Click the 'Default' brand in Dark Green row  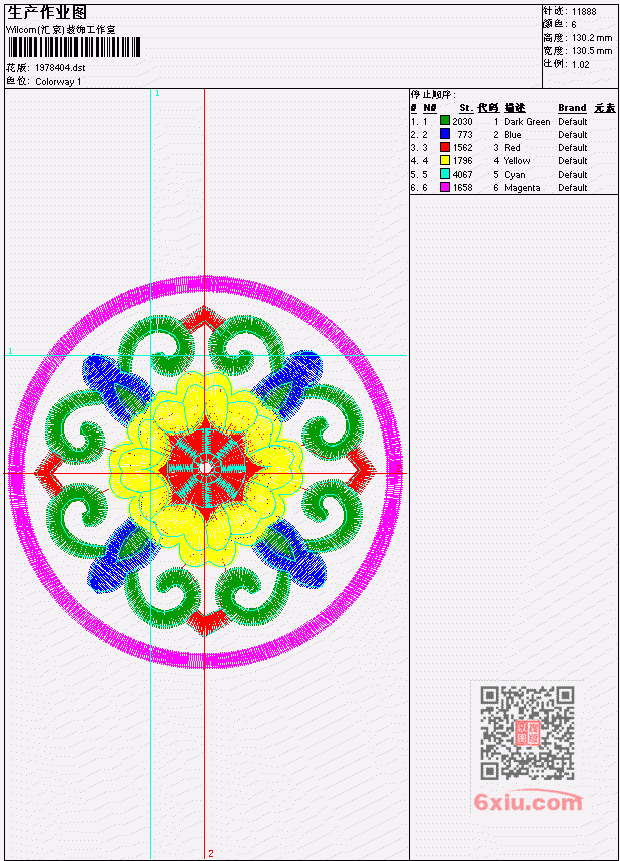point(573,122)
